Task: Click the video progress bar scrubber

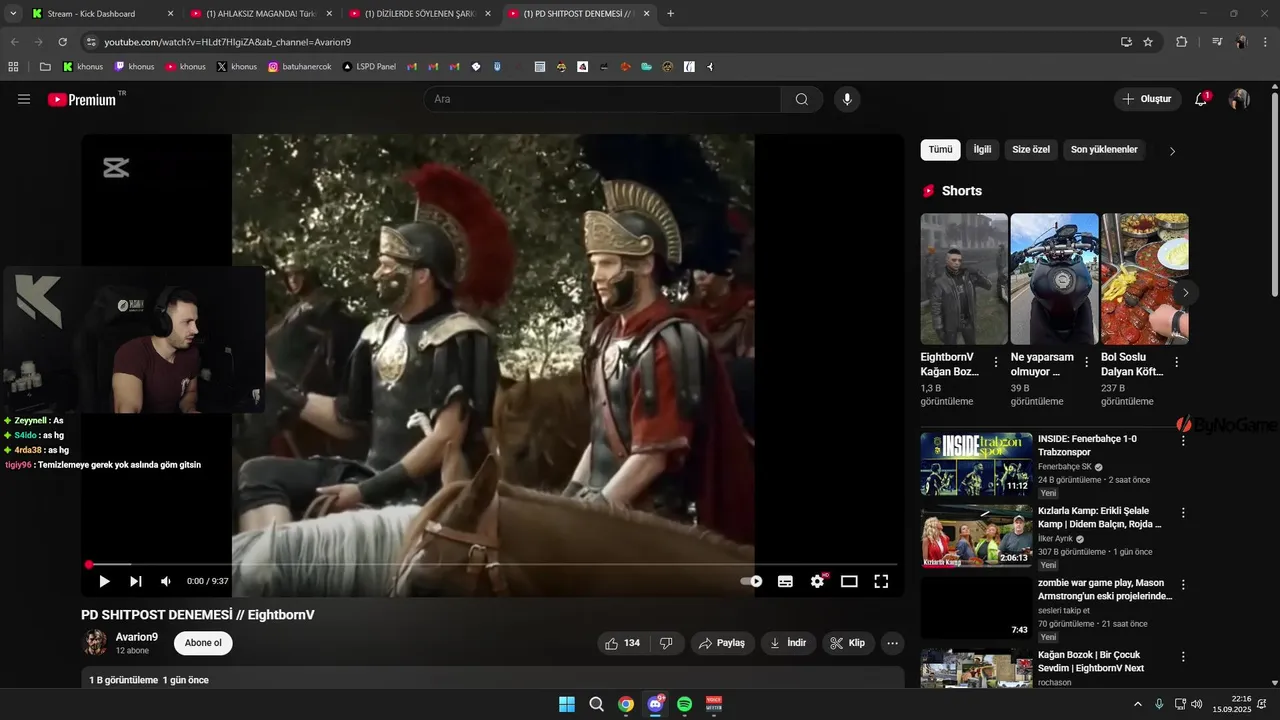Action: pos(89,565)
